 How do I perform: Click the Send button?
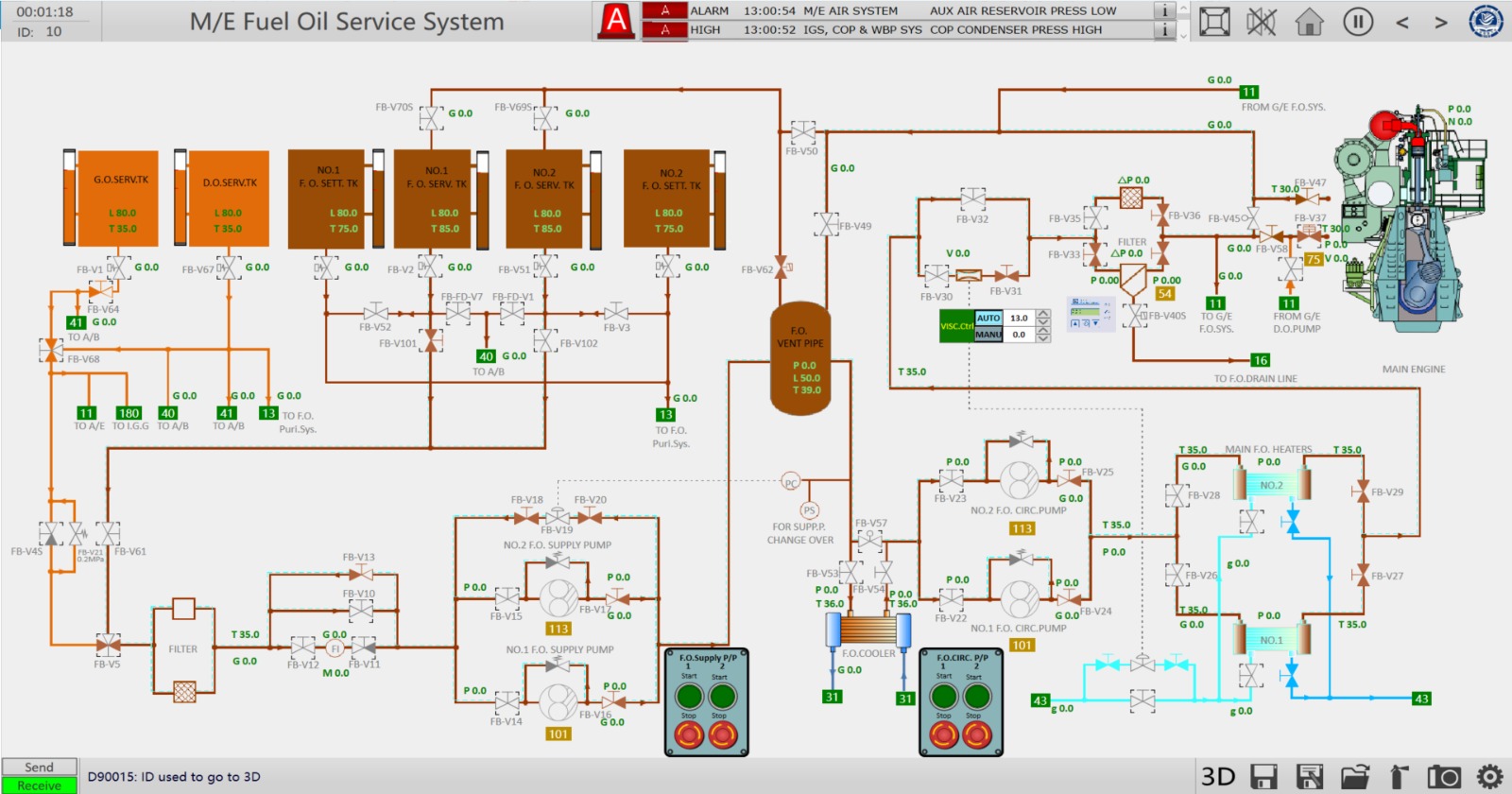[x=39, y=767]
